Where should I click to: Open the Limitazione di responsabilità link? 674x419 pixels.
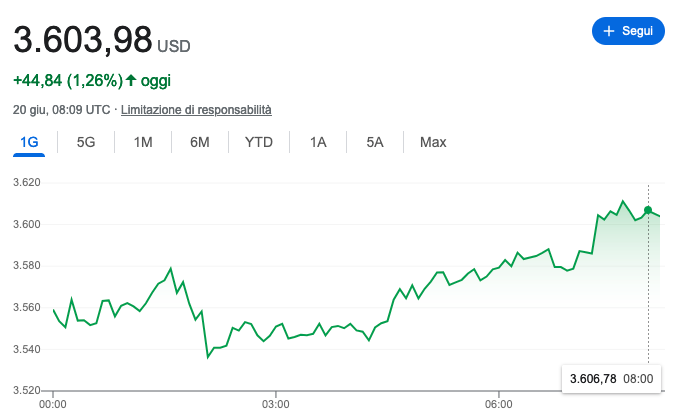[196, 110]
